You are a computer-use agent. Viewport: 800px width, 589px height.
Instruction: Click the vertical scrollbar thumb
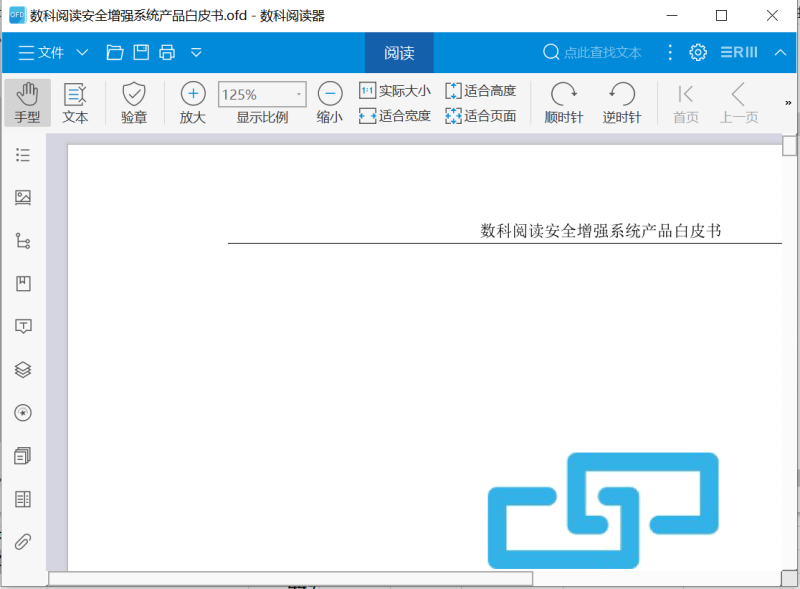point(789,145)
